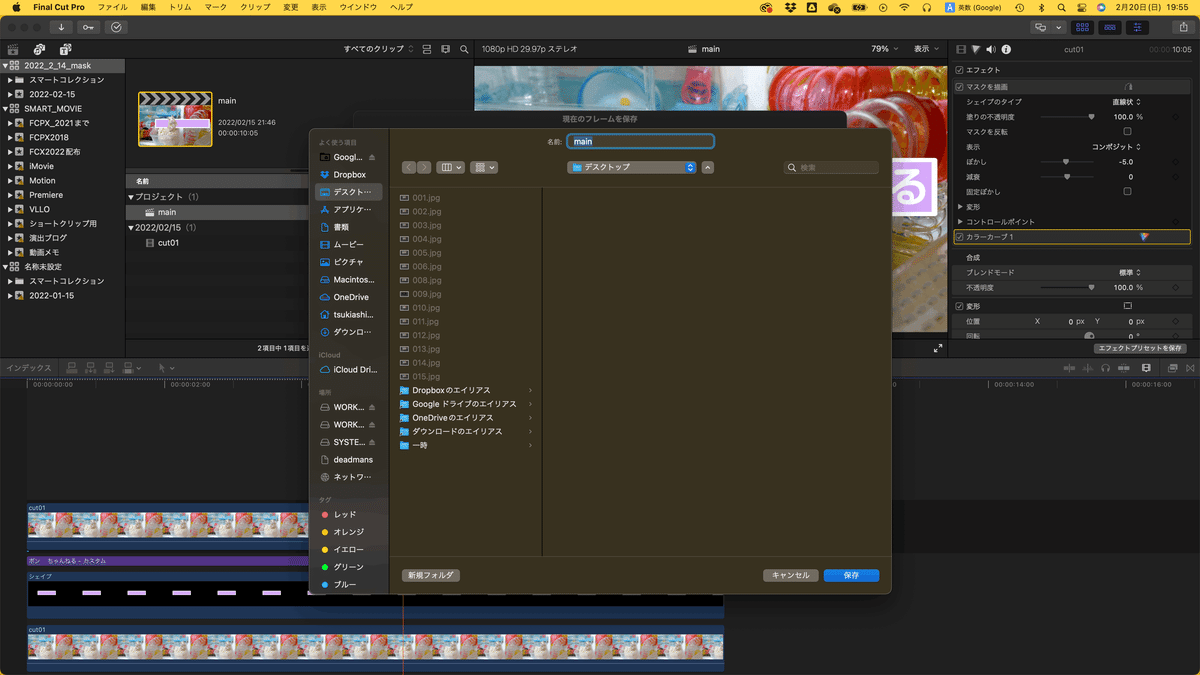Click the 保存 save button
Viewport: 1200px width, 675px height.
click(x=851, y=575)
